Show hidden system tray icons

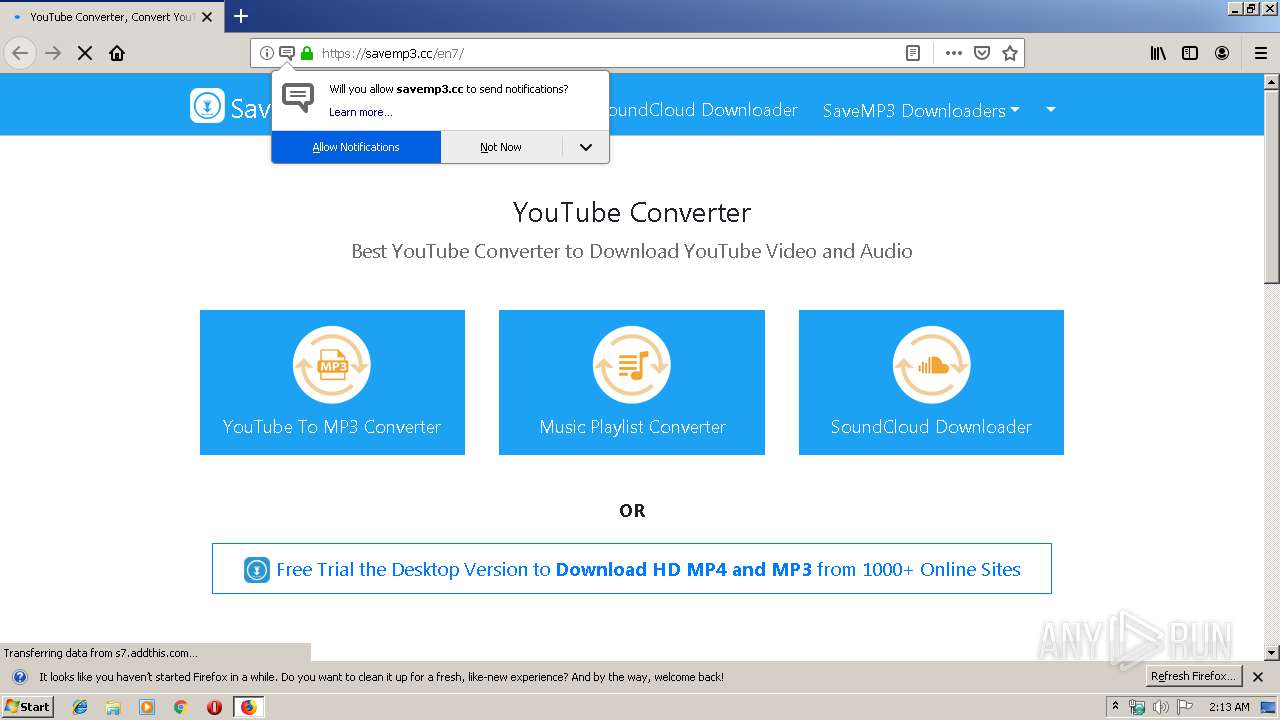click(1116, 707)
